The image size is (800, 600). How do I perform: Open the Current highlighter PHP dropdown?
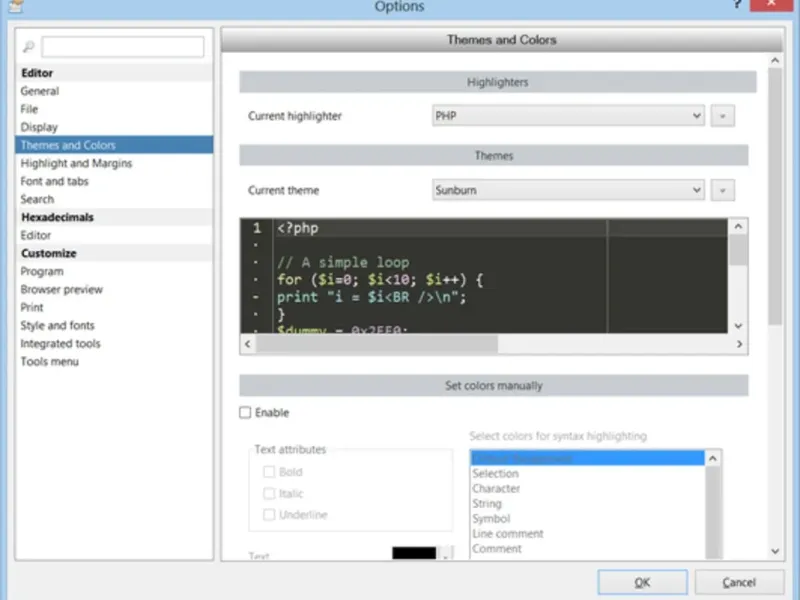568,116
